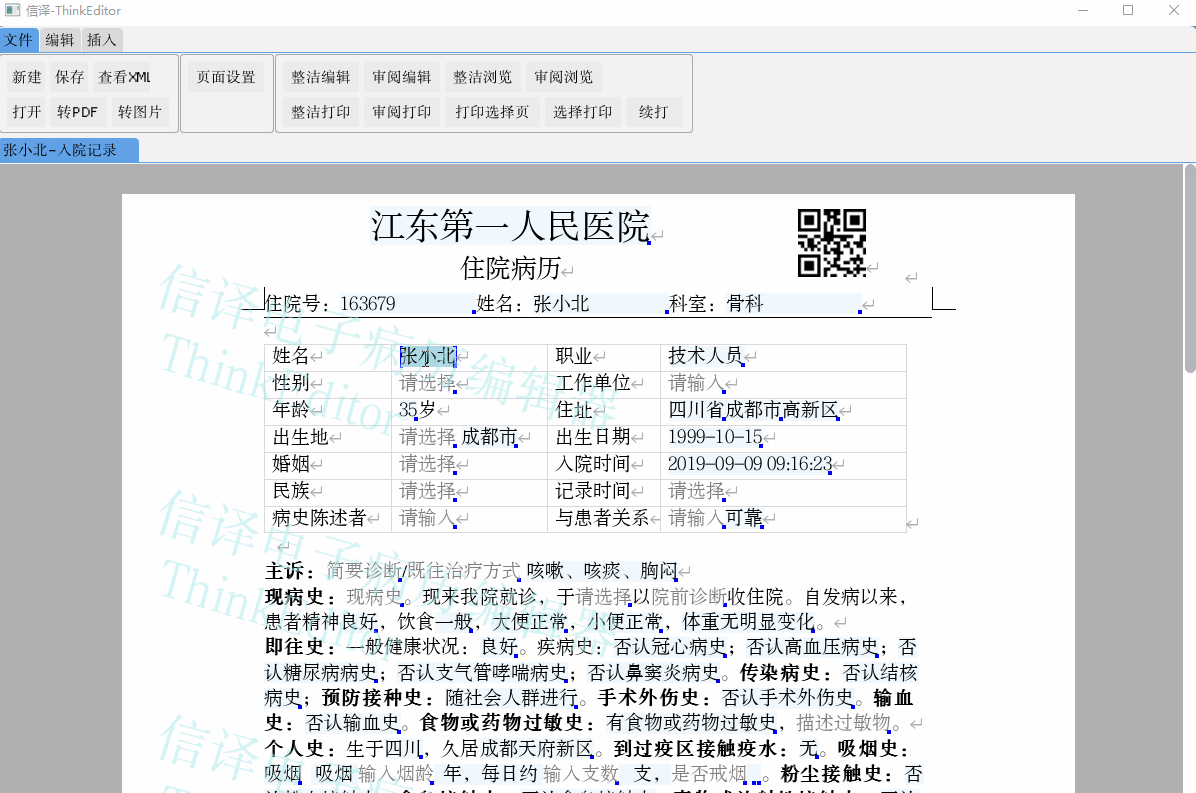
Task: Click the QR code image
Action: 831,243
